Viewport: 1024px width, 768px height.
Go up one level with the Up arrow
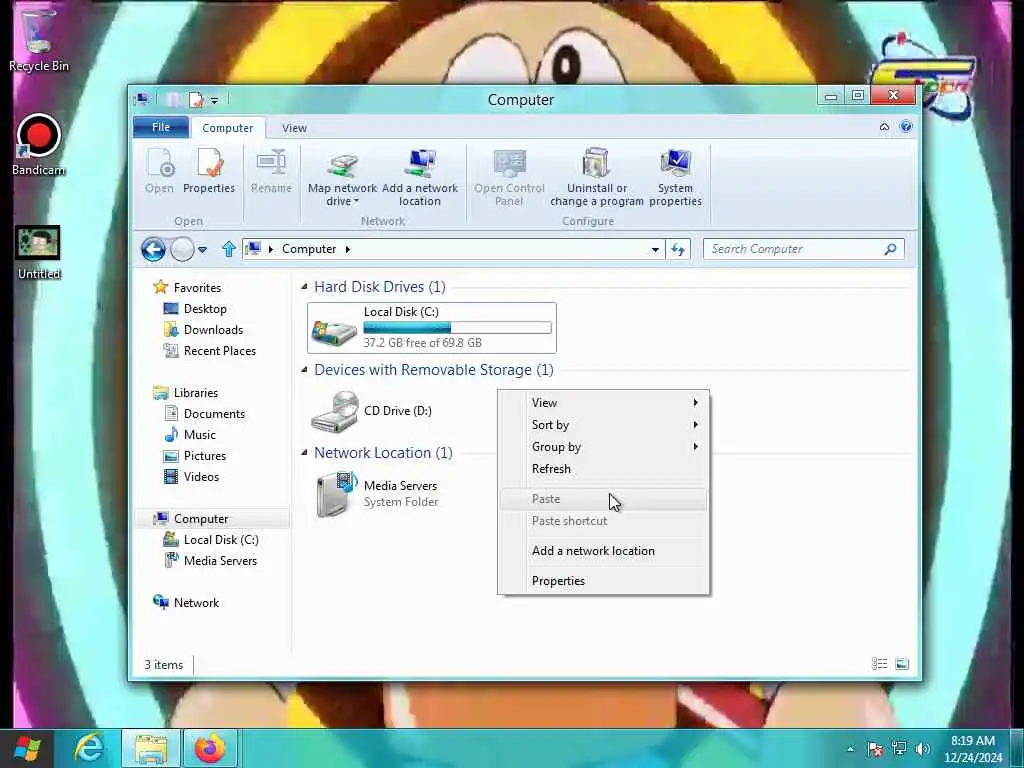(229, 249)
